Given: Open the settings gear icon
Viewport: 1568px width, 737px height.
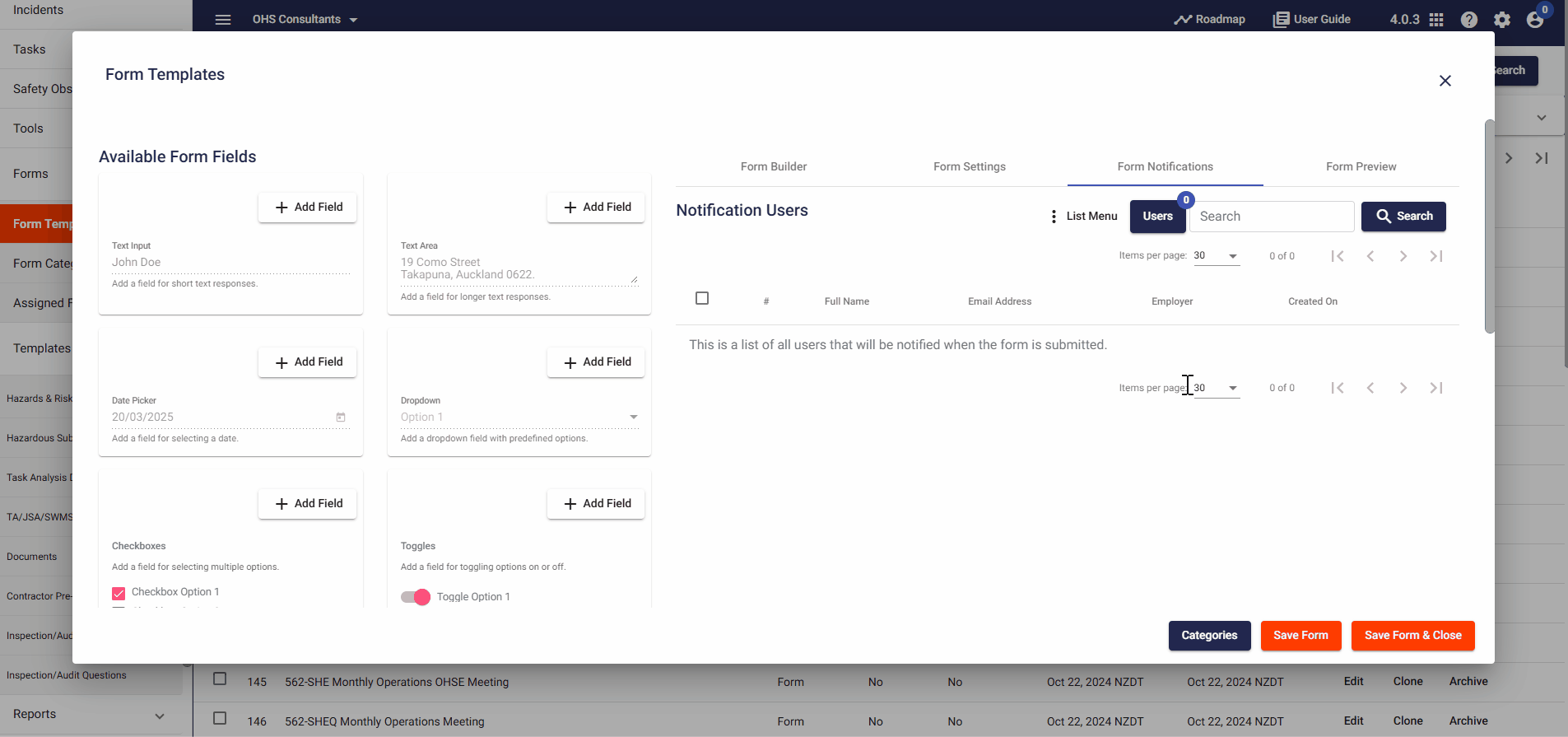Looking at the screenshot, I should (1502, 20).
